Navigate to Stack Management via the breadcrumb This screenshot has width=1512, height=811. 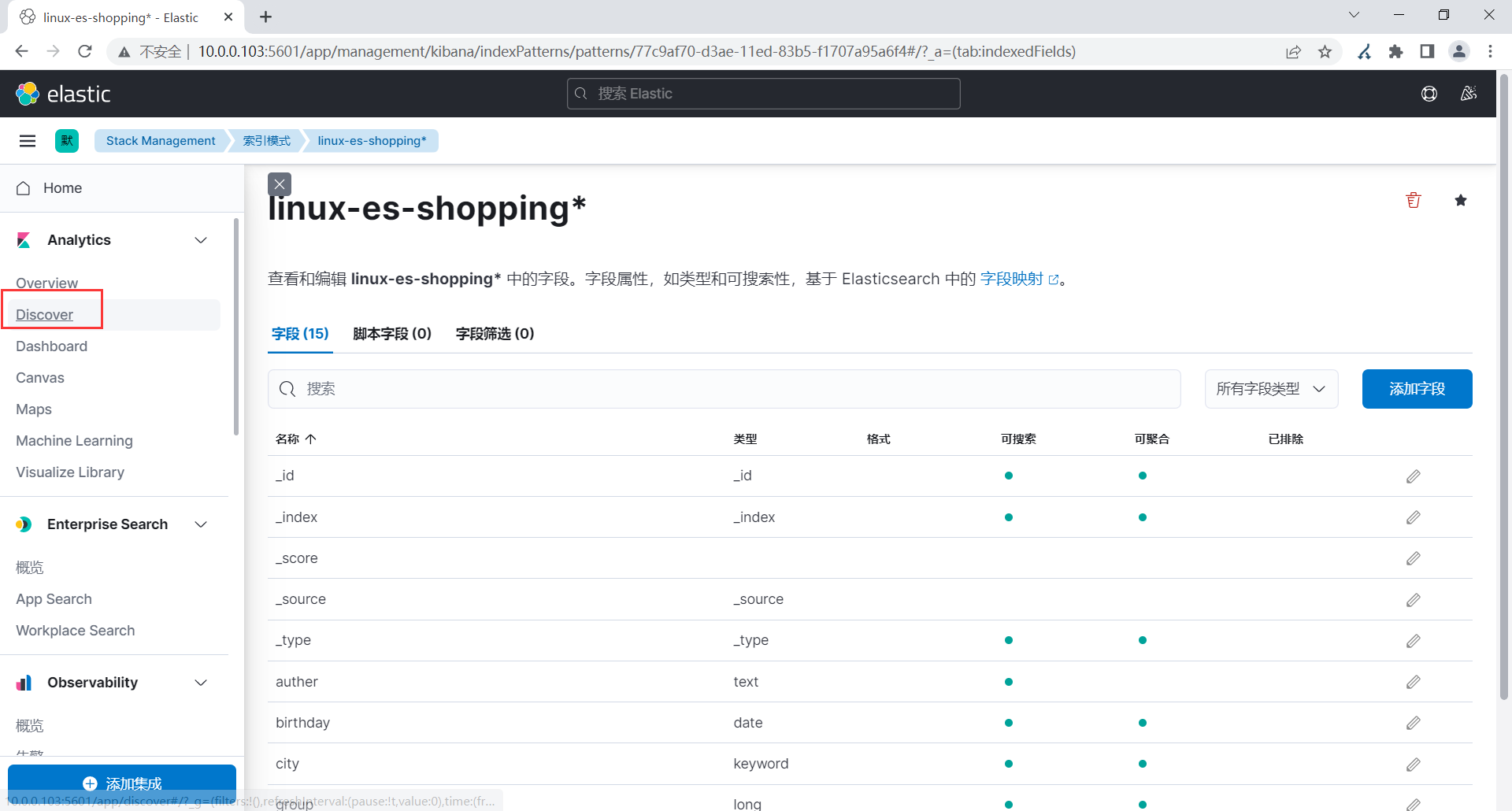[160, 140]
